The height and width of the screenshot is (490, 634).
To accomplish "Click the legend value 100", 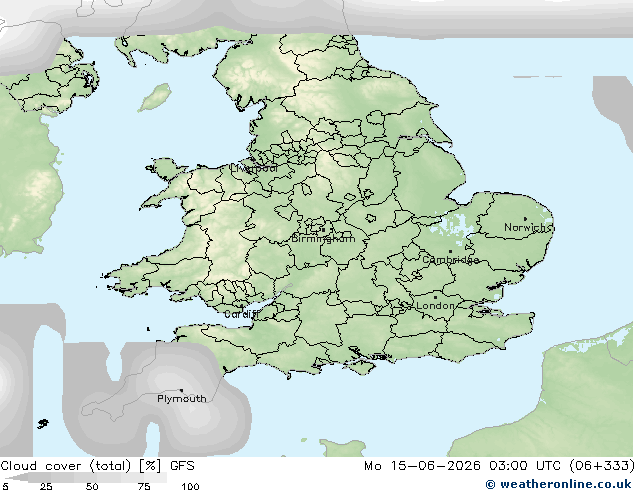I will tap(190, 486).
